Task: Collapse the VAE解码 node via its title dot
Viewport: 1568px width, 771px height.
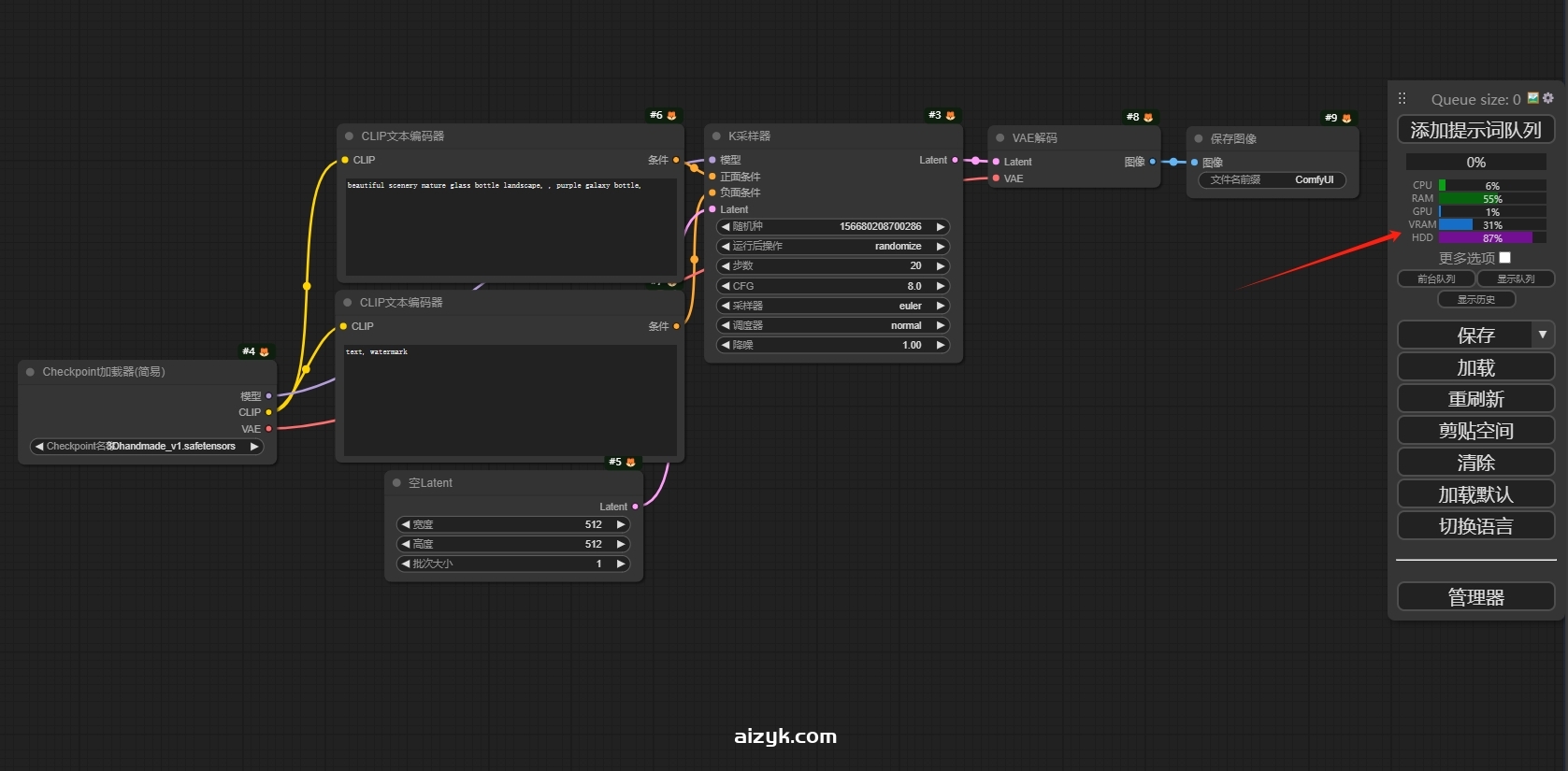Action: coord(1000,138)
